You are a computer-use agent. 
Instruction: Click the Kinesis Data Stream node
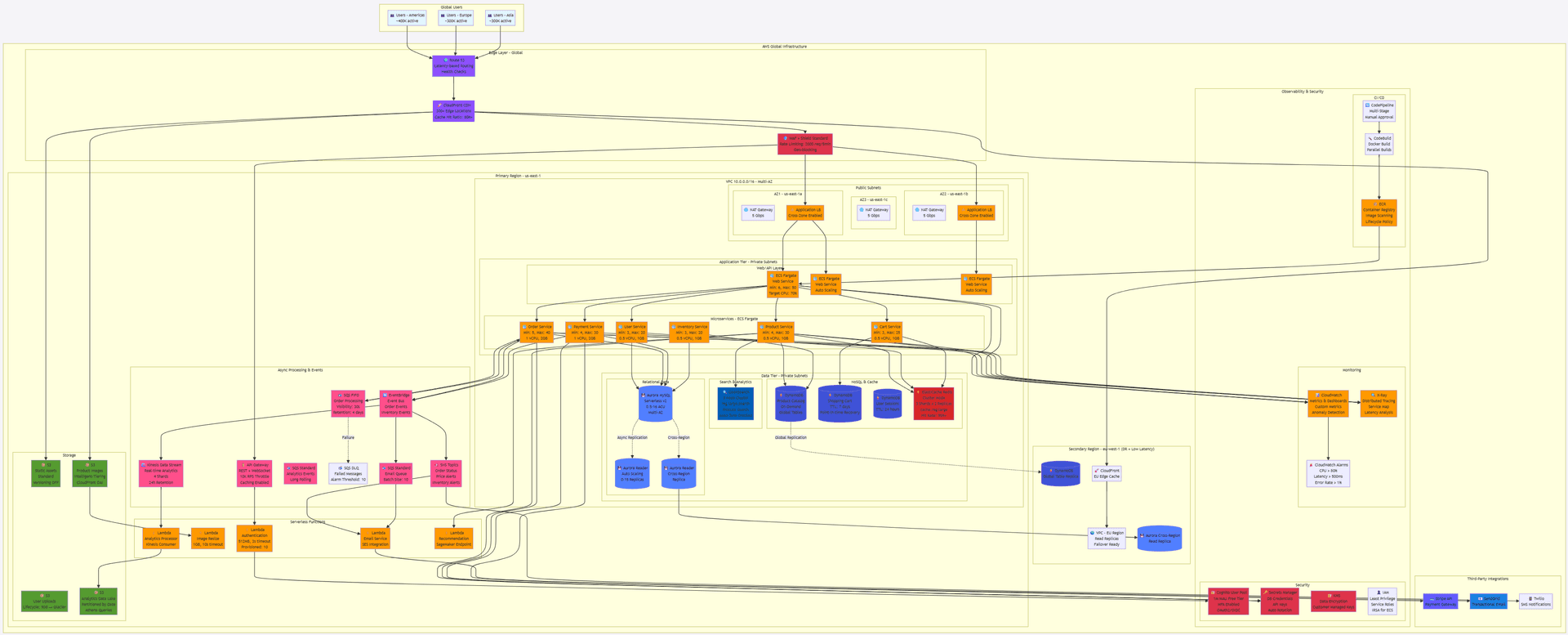click(161, 473)
